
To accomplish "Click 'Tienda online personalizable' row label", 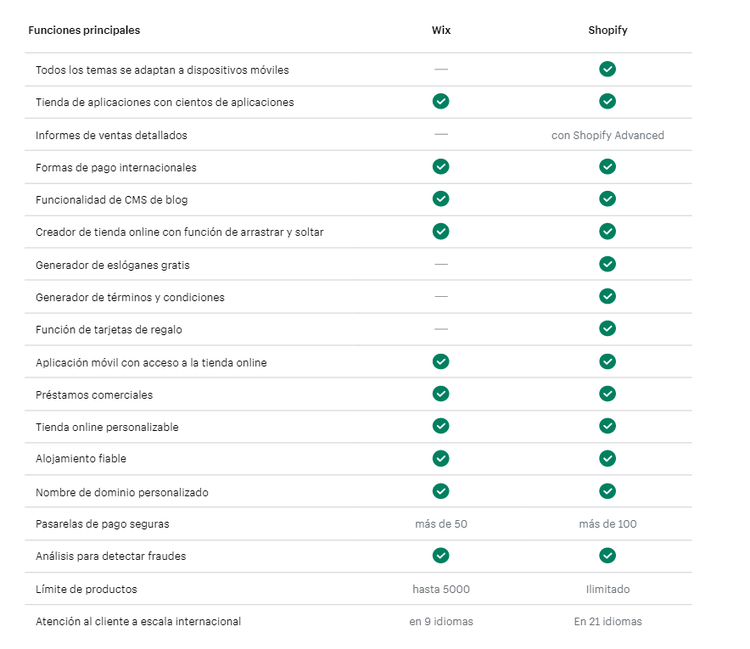I will (107, 427).
